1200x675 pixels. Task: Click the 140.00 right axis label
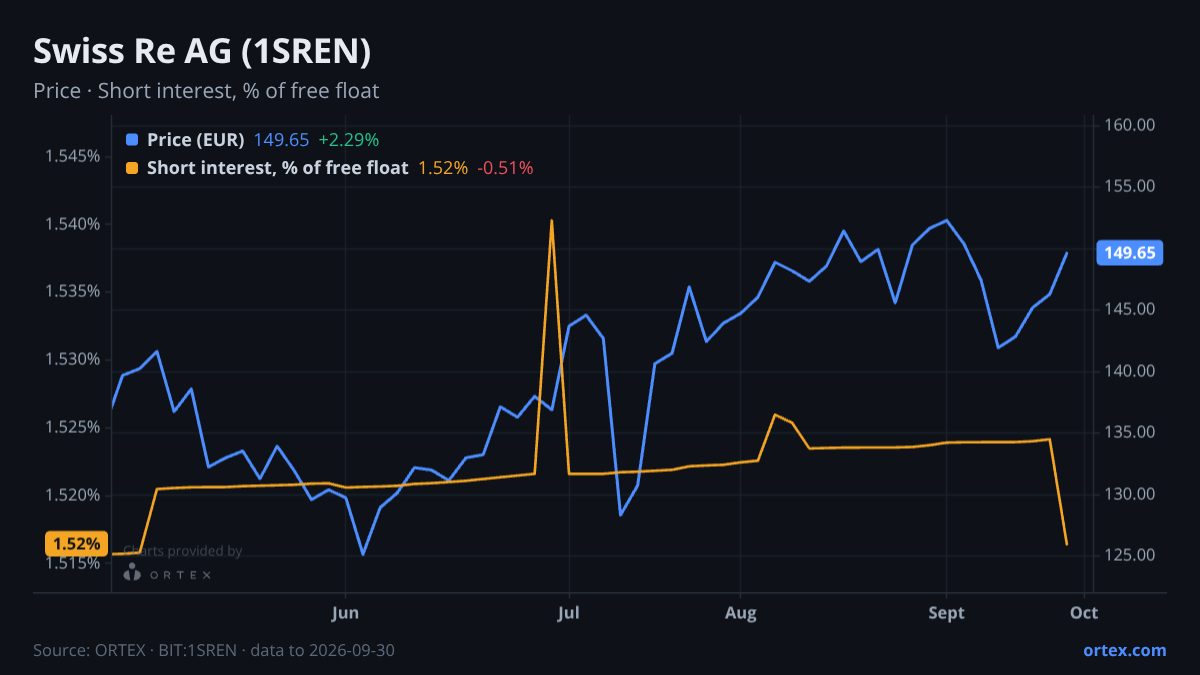pyautogui.click(x=1130, y=371)
